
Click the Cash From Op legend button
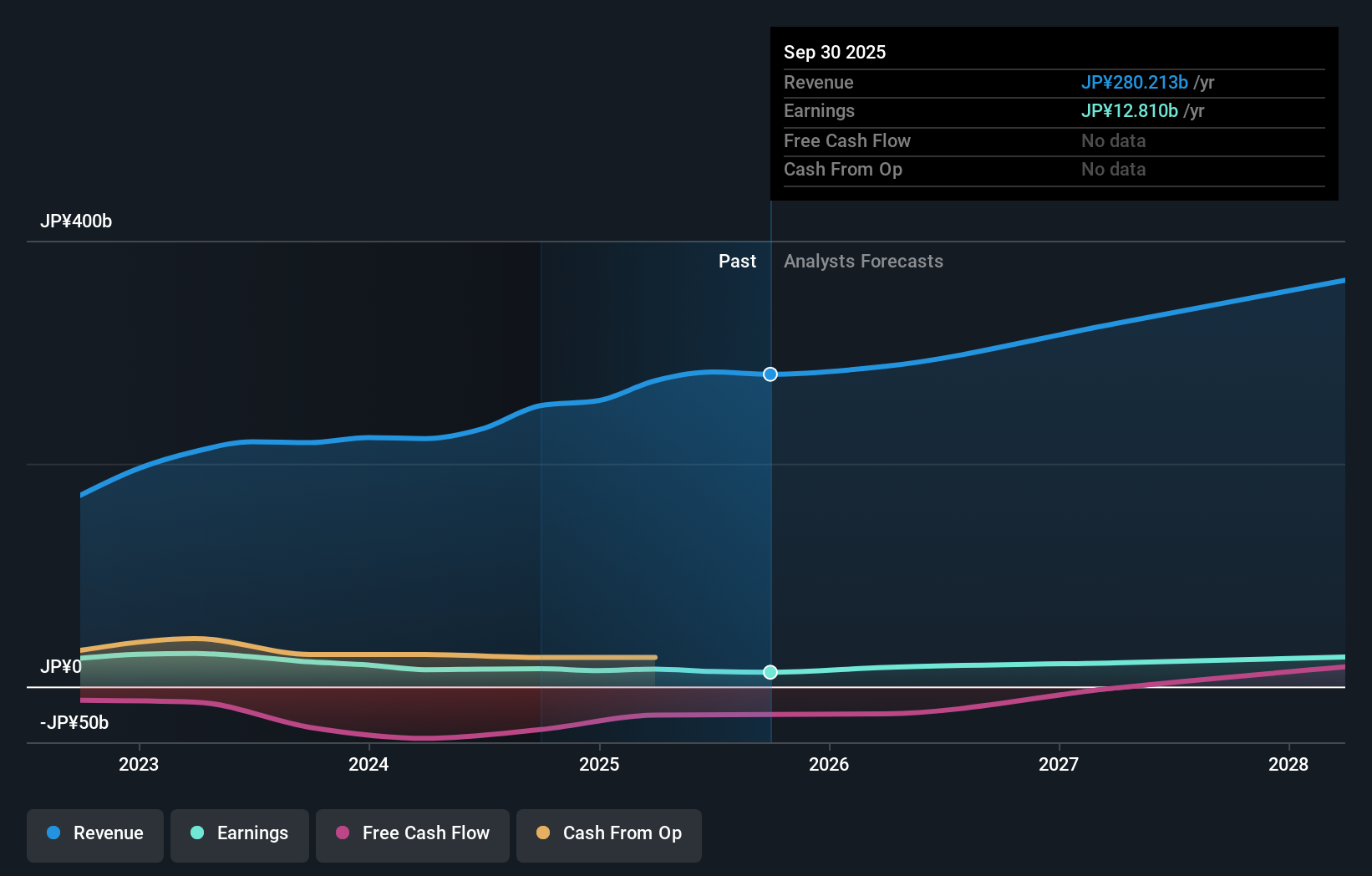tap(608, 835)
